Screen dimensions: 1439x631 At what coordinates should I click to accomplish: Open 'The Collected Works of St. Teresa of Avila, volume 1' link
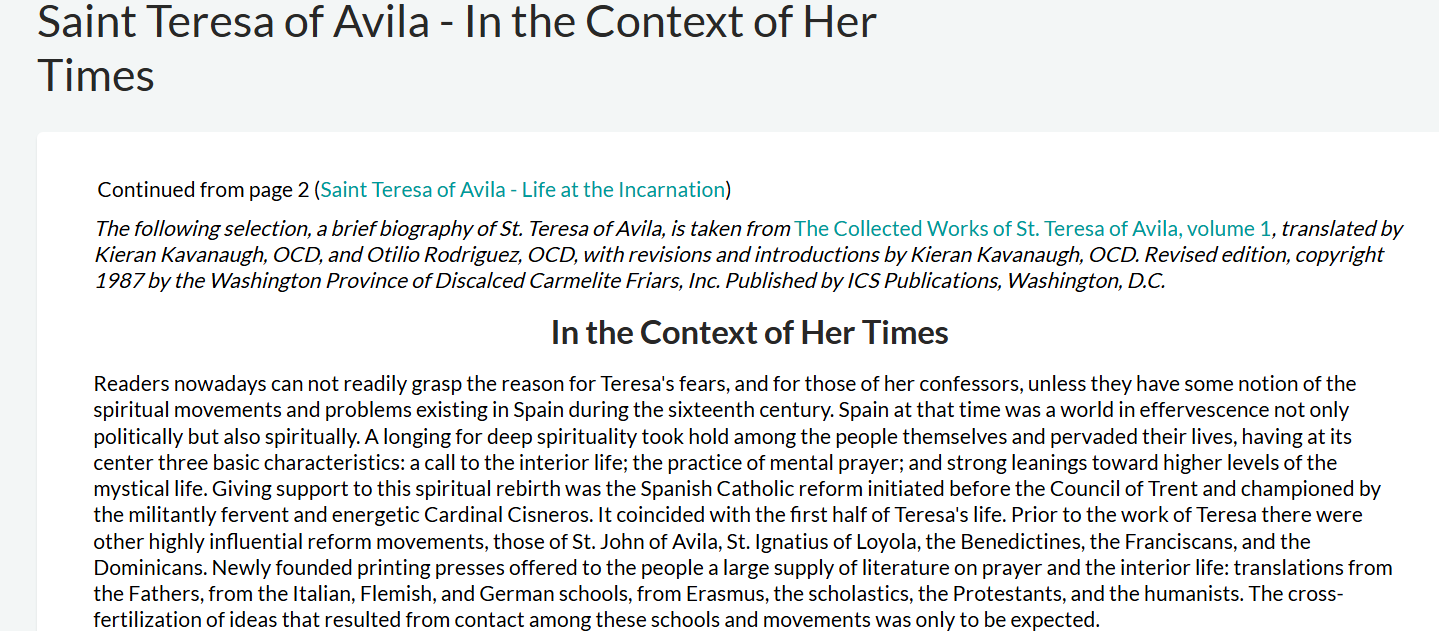pos(1033,228)
